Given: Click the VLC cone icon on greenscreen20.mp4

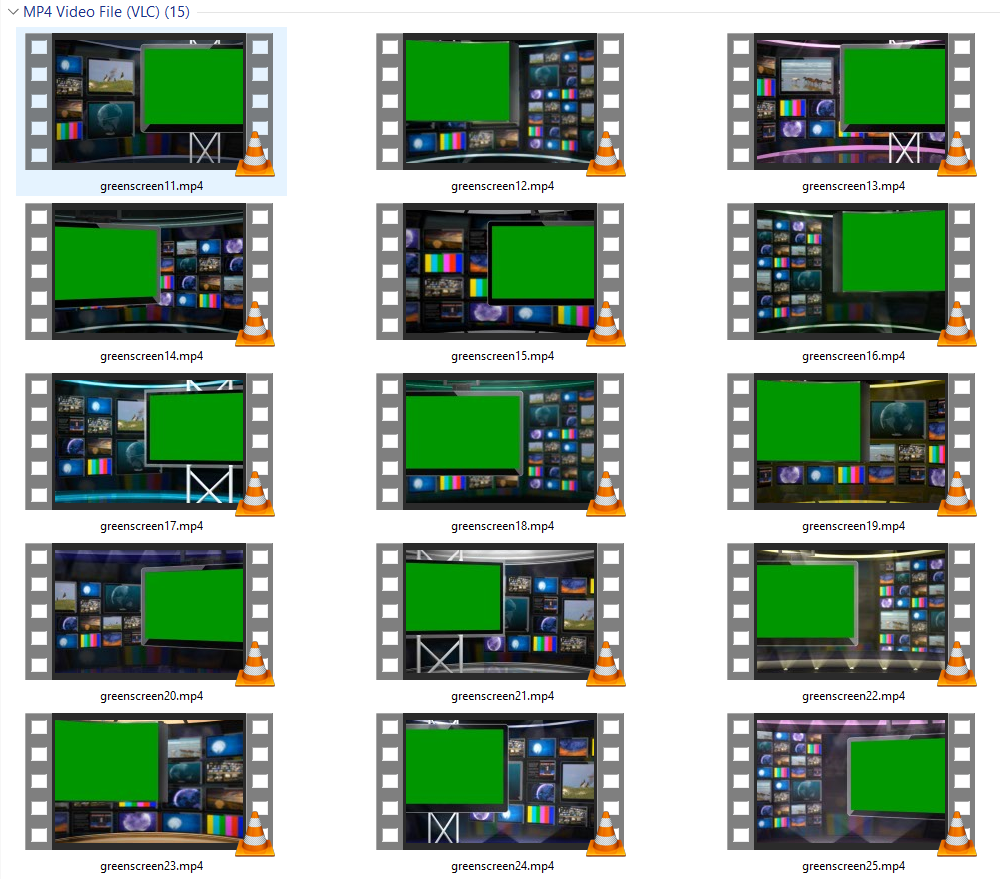Looking at the screenshot, I should pyautogui.click(x=255, y=664).
